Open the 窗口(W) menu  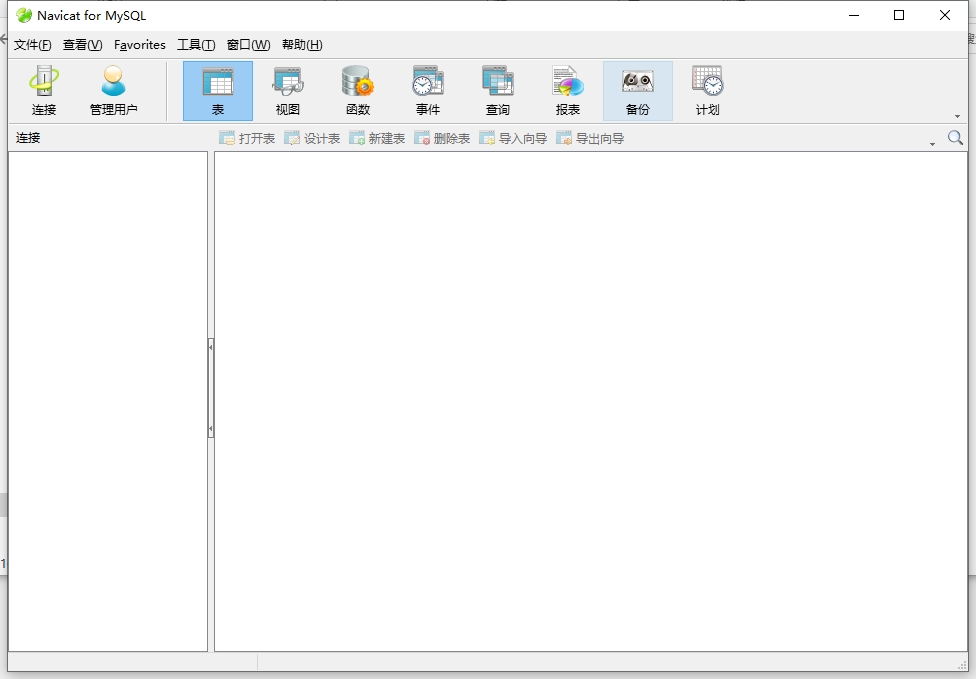[248, 45]
